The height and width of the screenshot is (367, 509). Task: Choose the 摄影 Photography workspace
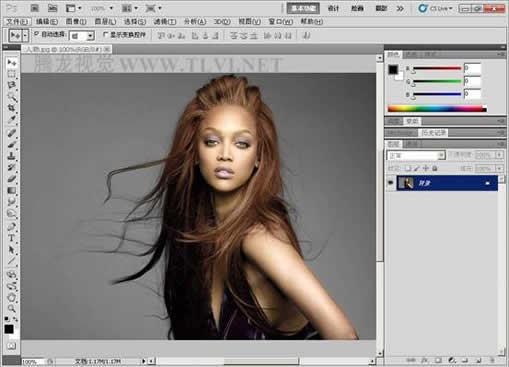(381, 8)
